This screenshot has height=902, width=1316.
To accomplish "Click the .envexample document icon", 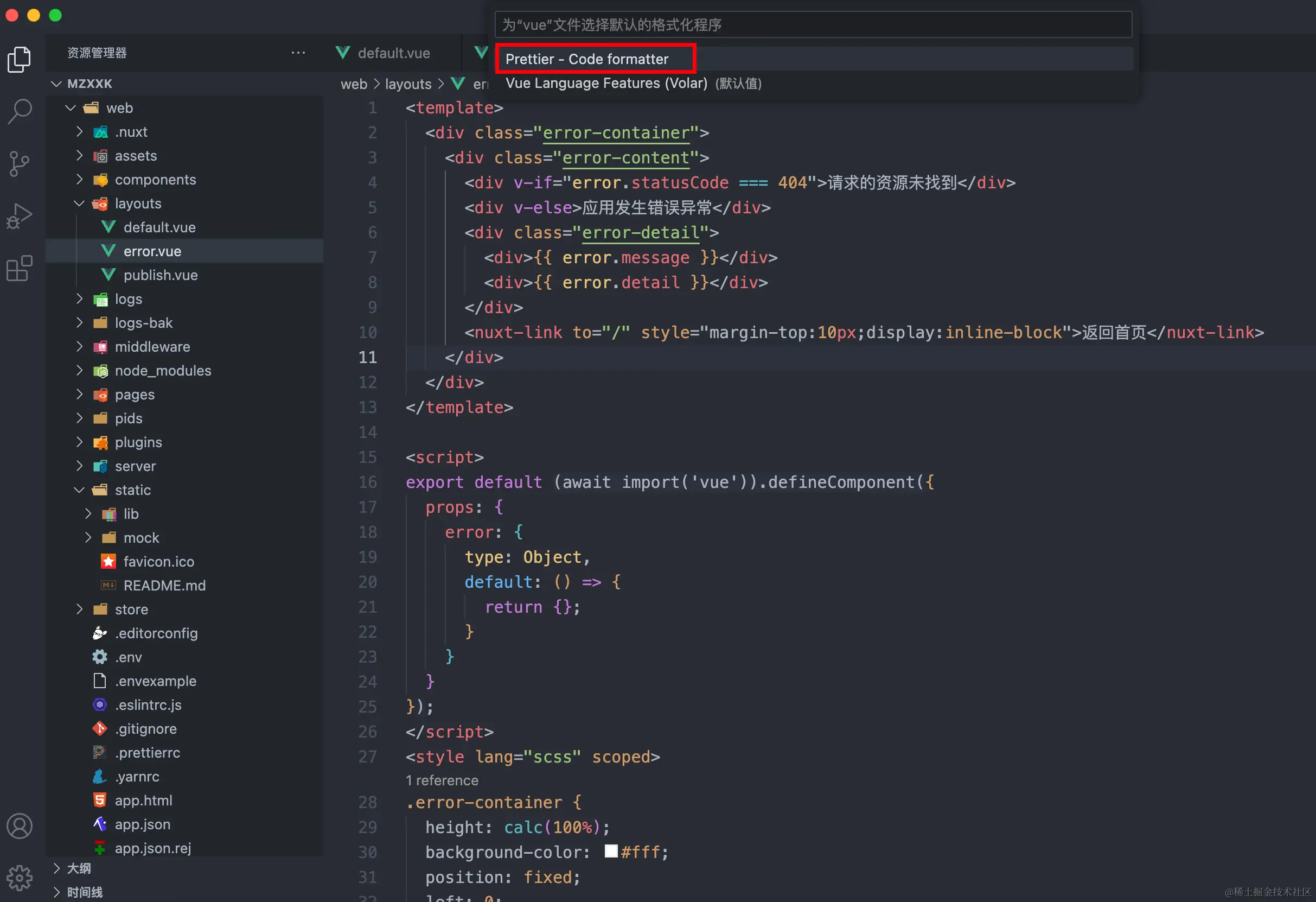I will coord(100,681).
